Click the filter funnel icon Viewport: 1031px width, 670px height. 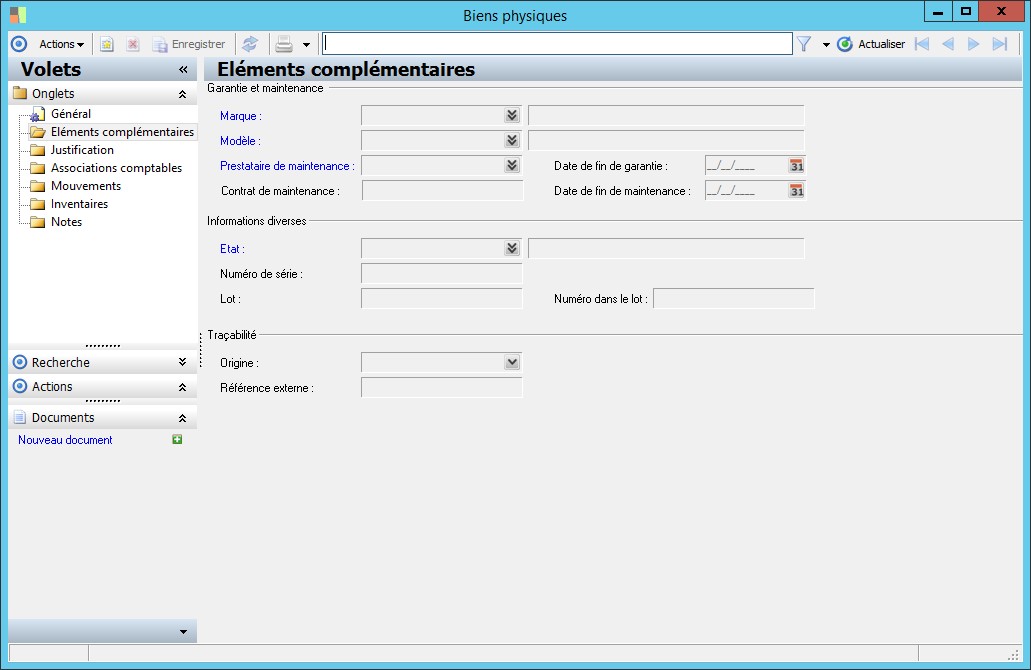click(x=803, y=44)
